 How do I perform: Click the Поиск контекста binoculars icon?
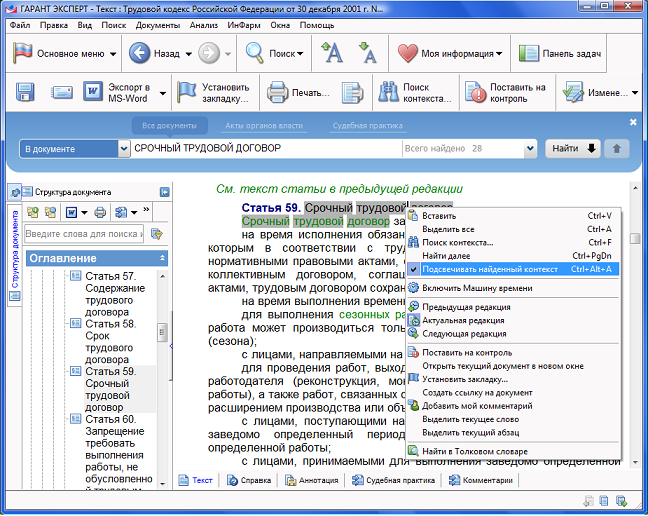(390, 93)
